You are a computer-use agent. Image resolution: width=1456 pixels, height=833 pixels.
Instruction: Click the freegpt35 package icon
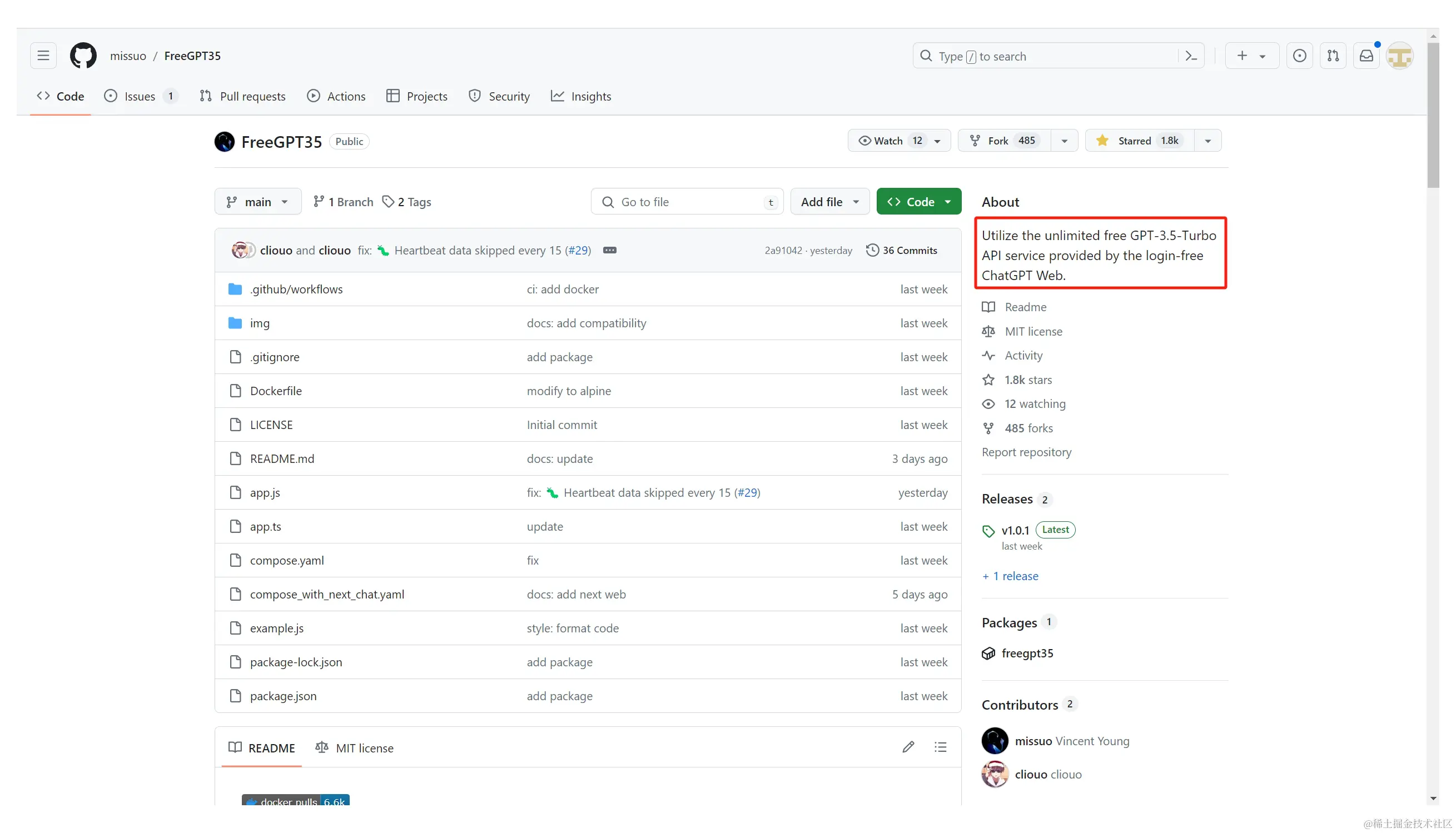point(988,654)
